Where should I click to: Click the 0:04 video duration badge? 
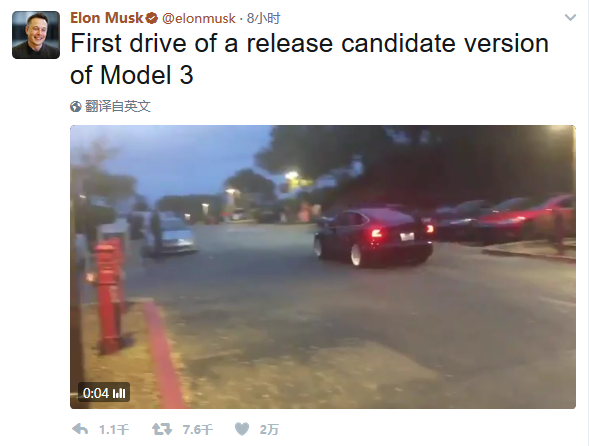[x=104, y=393]
